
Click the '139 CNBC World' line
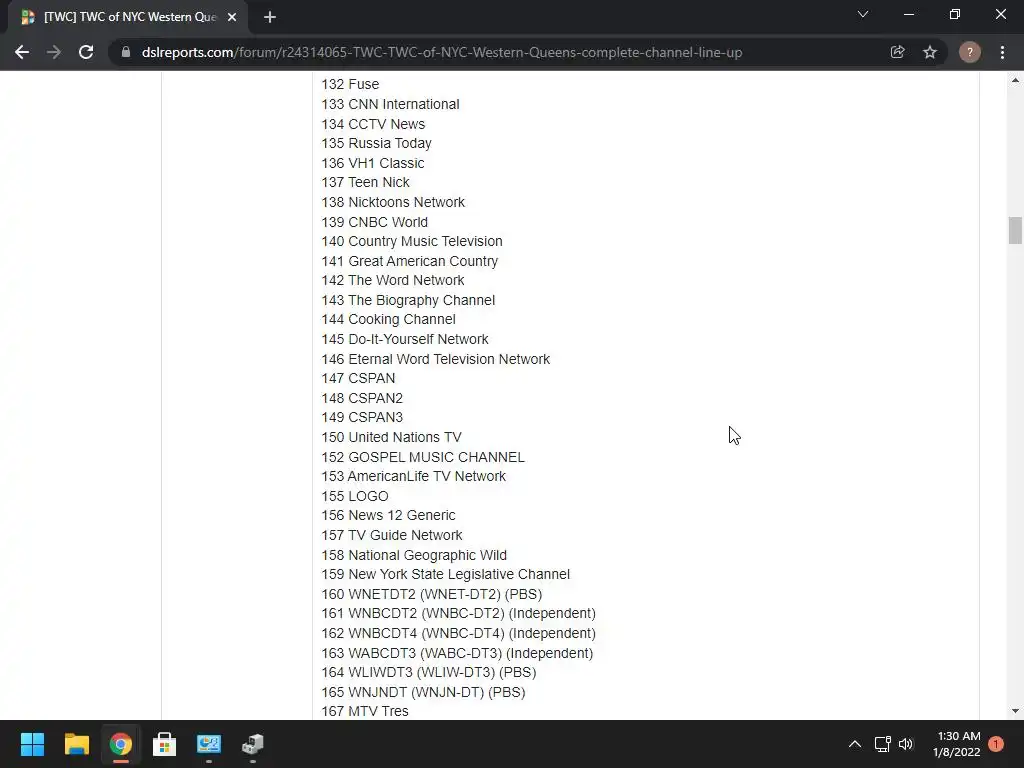click(x=375, y=221)
